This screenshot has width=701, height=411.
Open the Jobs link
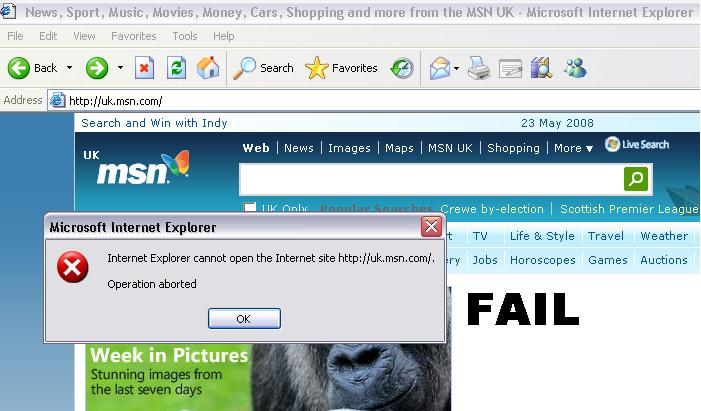pyautogui.click(x=485, y=260)
